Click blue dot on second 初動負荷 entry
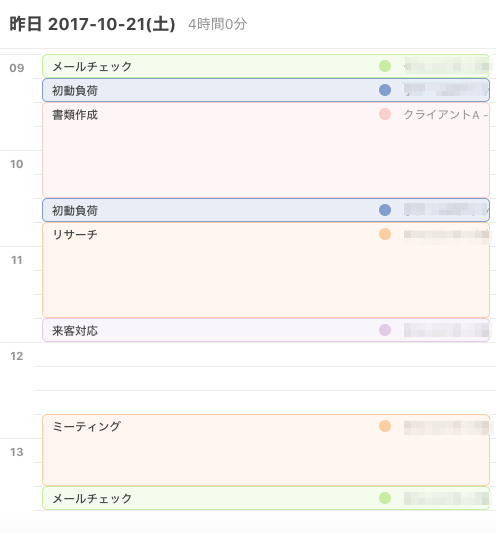The width and height of the screenshot is (496, 533). (385, 210)
